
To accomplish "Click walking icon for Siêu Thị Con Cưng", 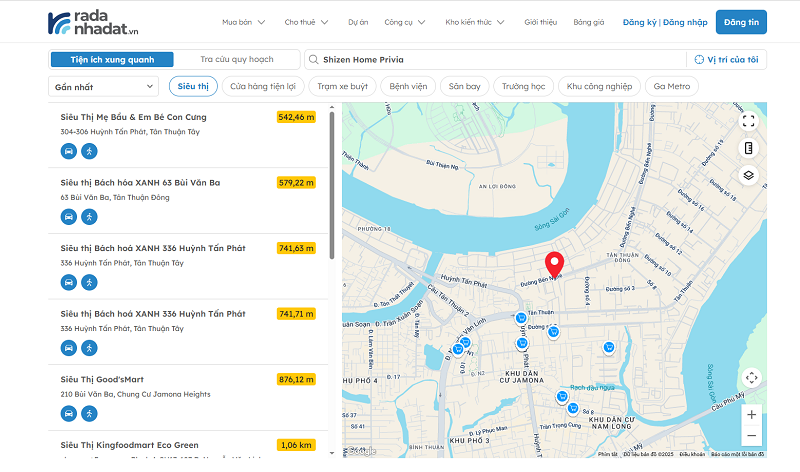I will pos(89,151).
